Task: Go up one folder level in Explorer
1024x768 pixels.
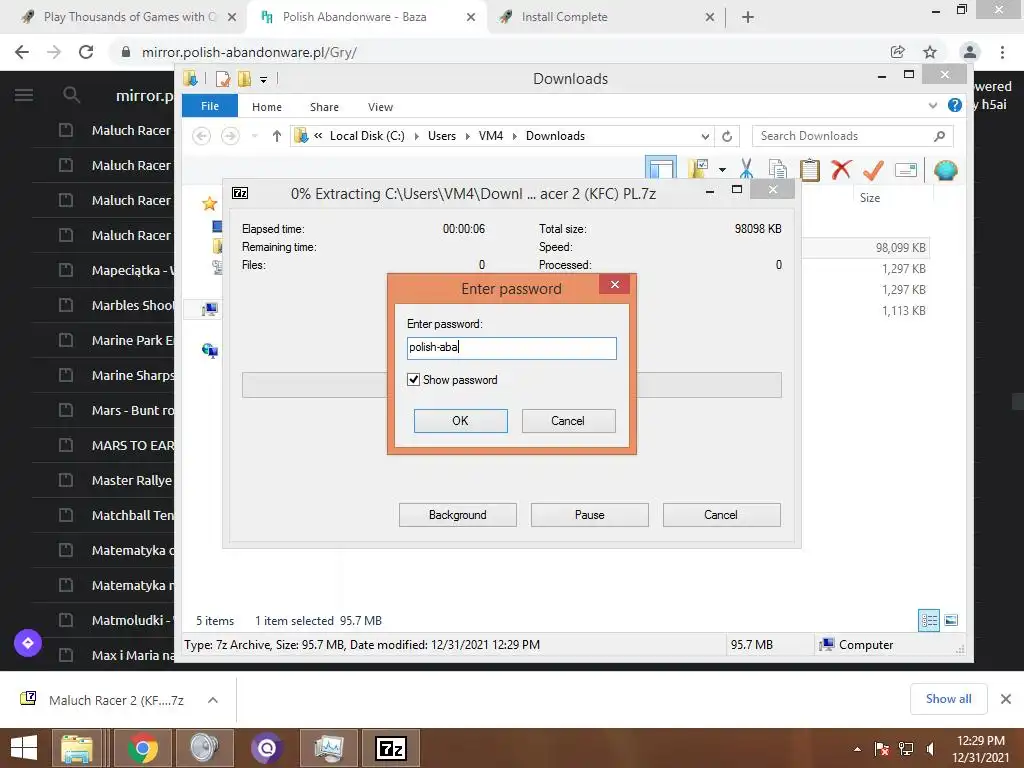Action: pyautogui.click(x=276, y=136)
